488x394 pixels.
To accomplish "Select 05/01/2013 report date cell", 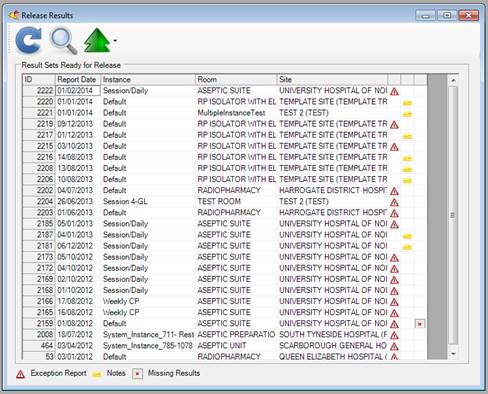I will (78, 223).
